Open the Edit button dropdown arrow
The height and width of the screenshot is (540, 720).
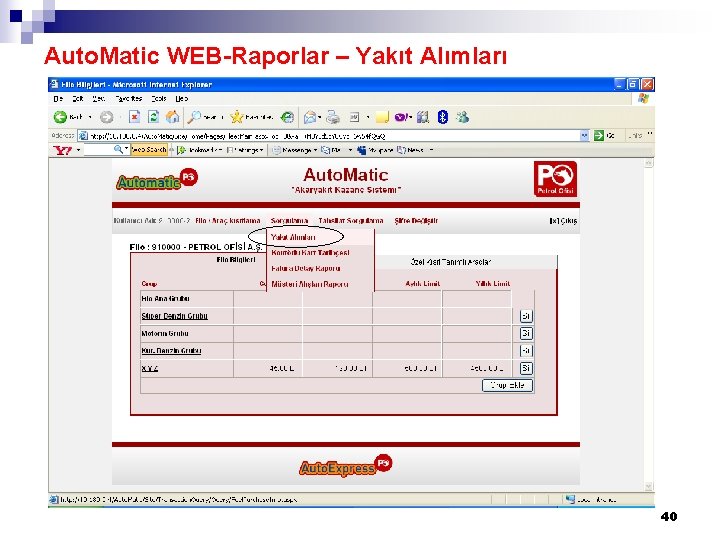point(368,118)
